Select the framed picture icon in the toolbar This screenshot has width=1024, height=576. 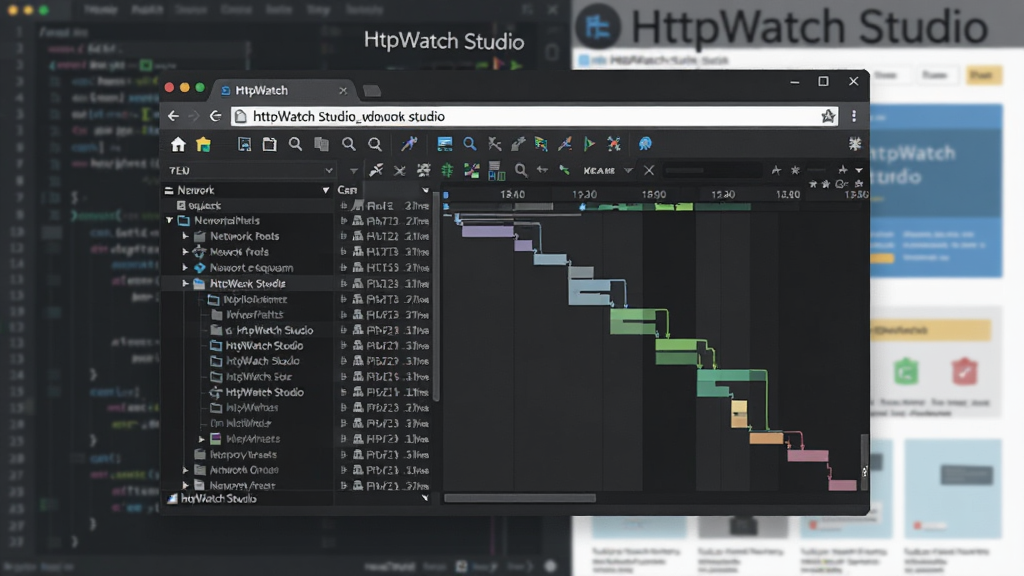click(x=244, y=144)
